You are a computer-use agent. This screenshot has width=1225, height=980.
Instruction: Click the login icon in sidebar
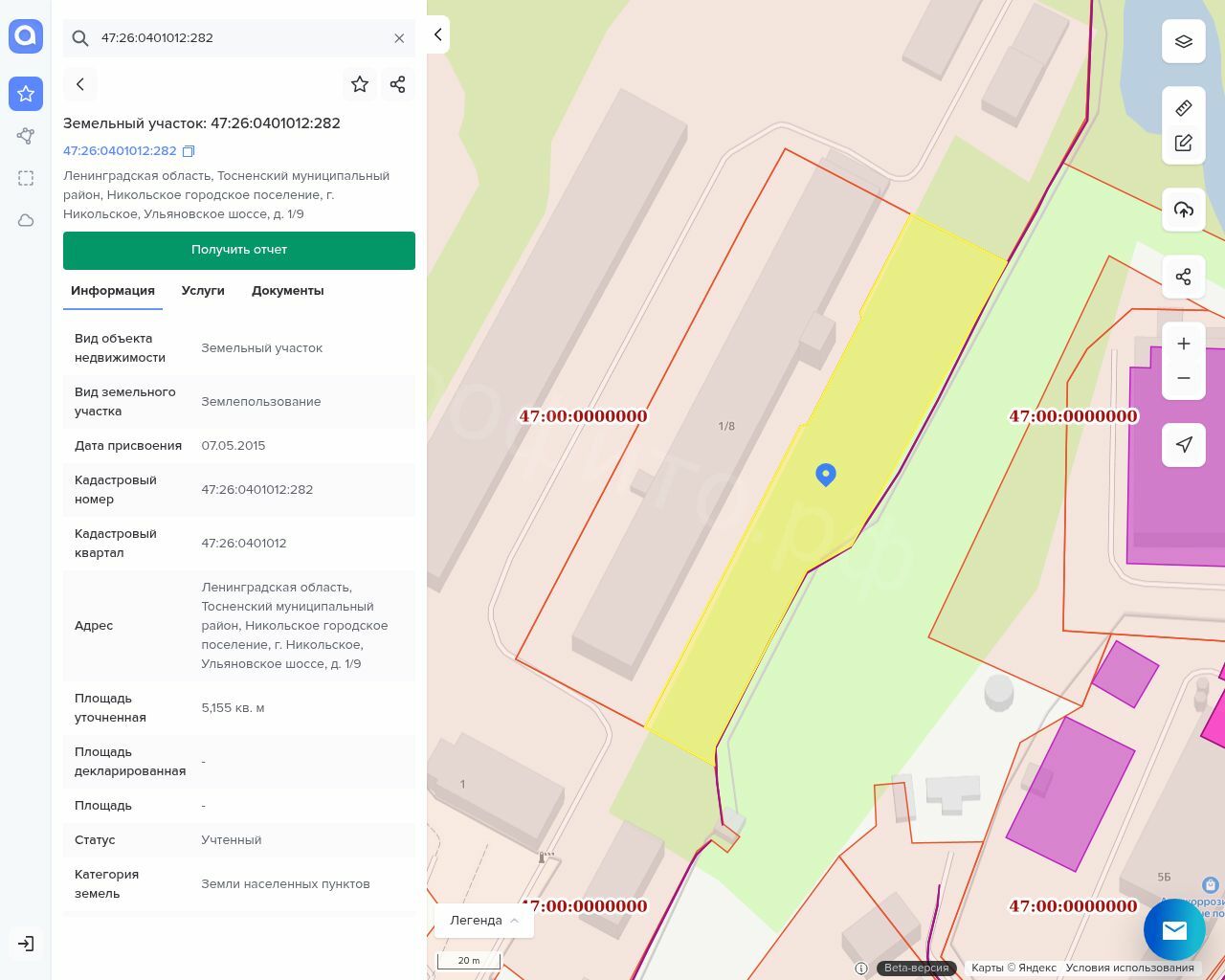click(x=26, y=944)
